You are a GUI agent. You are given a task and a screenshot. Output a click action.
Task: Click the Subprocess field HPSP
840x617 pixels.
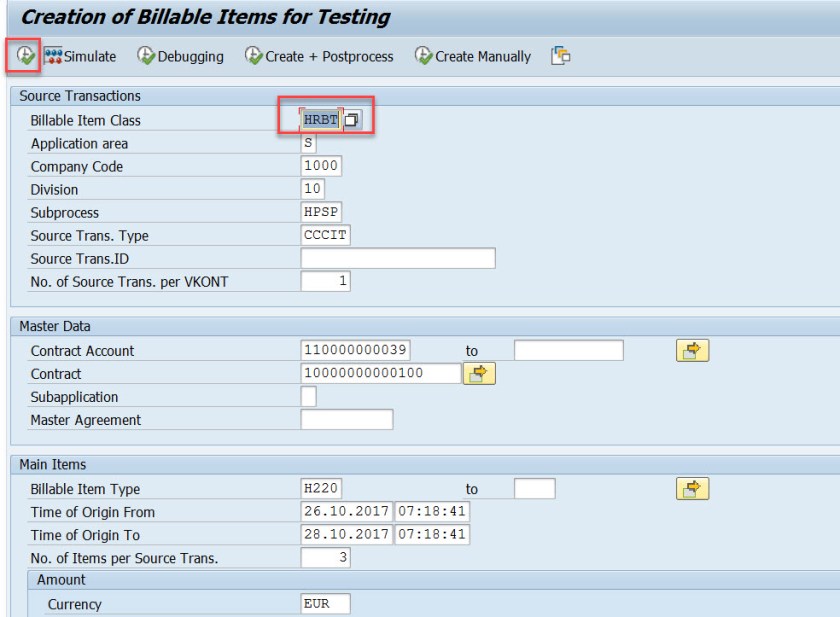[321, 212]
